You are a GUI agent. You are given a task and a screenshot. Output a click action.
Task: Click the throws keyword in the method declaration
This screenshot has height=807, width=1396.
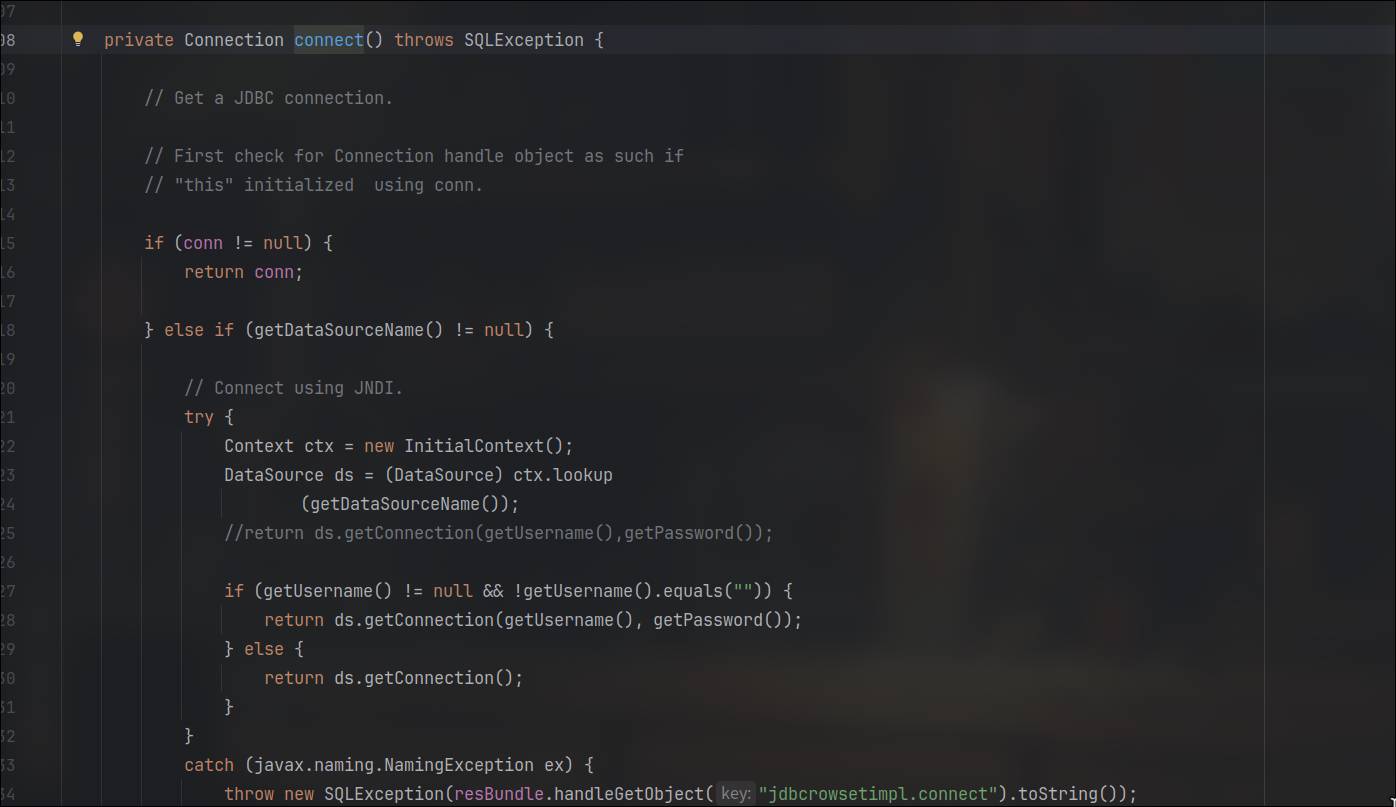424,40
